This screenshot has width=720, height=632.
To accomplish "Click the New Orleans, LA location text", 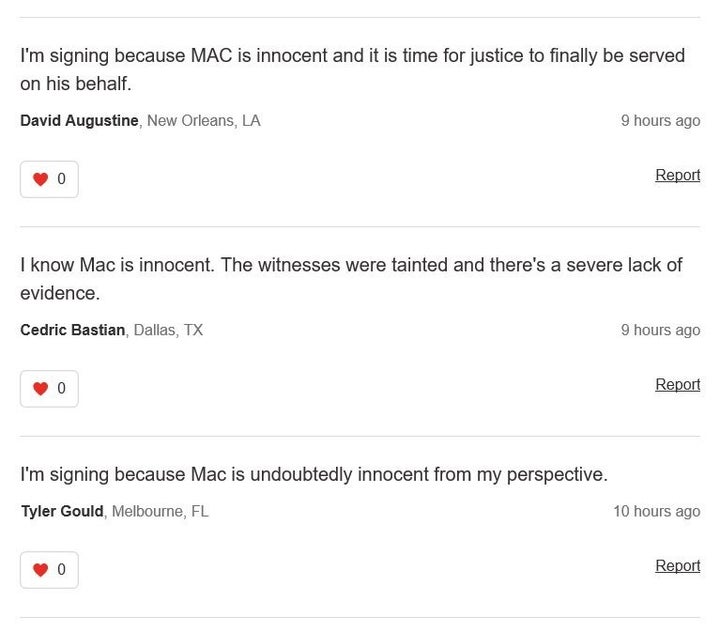I will 203,121.
